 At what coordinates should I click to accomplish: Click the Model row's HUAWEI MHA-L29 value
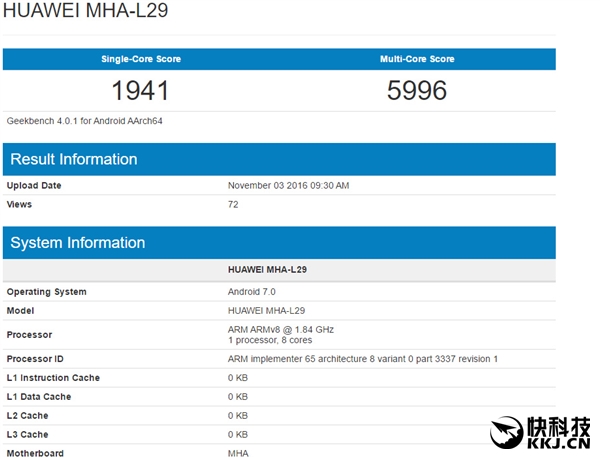269,311
